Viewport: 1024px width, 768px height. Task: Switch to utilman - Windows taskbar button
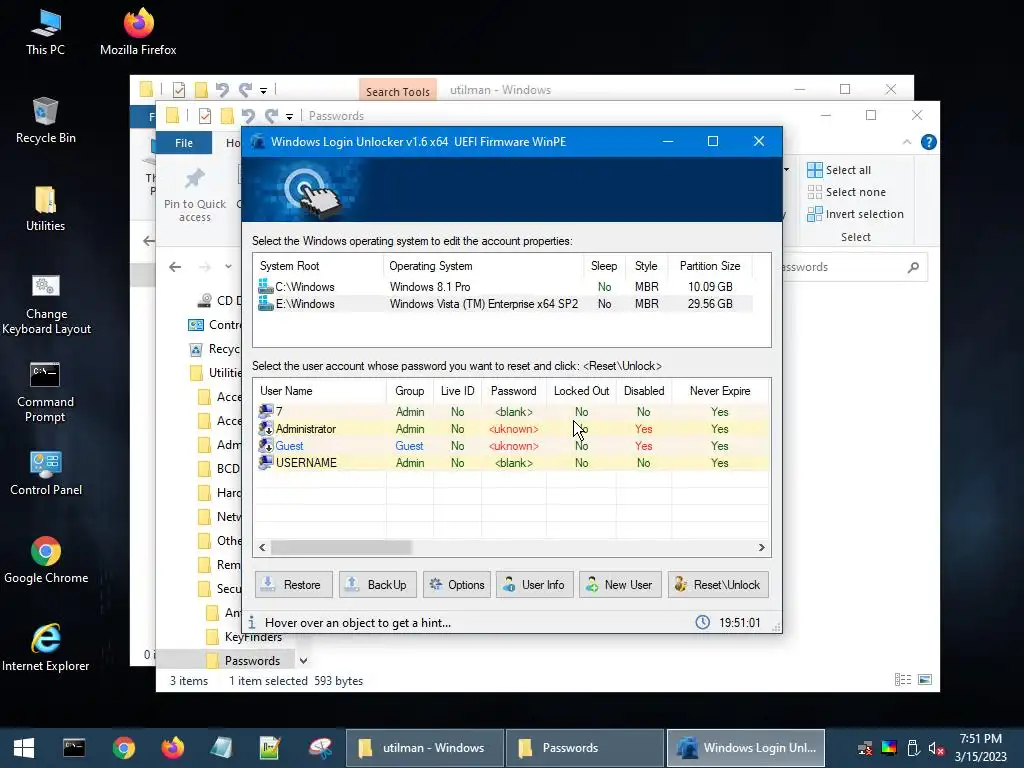click(424, 748)
